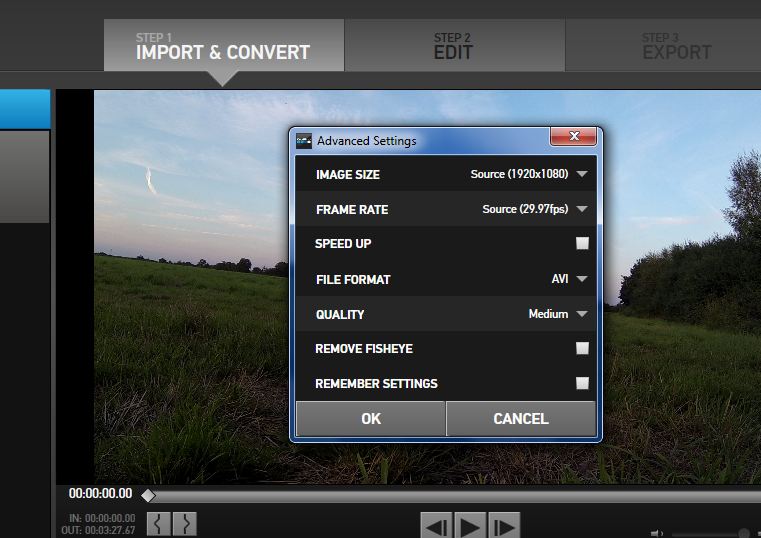Set the in point marker
Image resolution: width=761 pixels, height=538 pixels.
coord(159,523)
